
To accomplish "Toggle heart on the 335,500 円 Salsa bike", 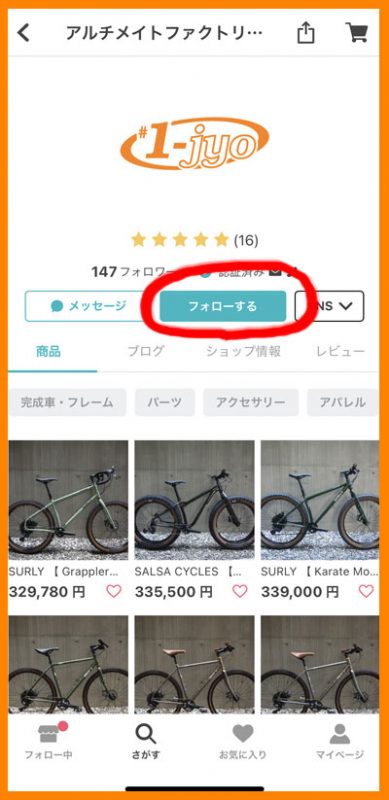I will 239,591.
